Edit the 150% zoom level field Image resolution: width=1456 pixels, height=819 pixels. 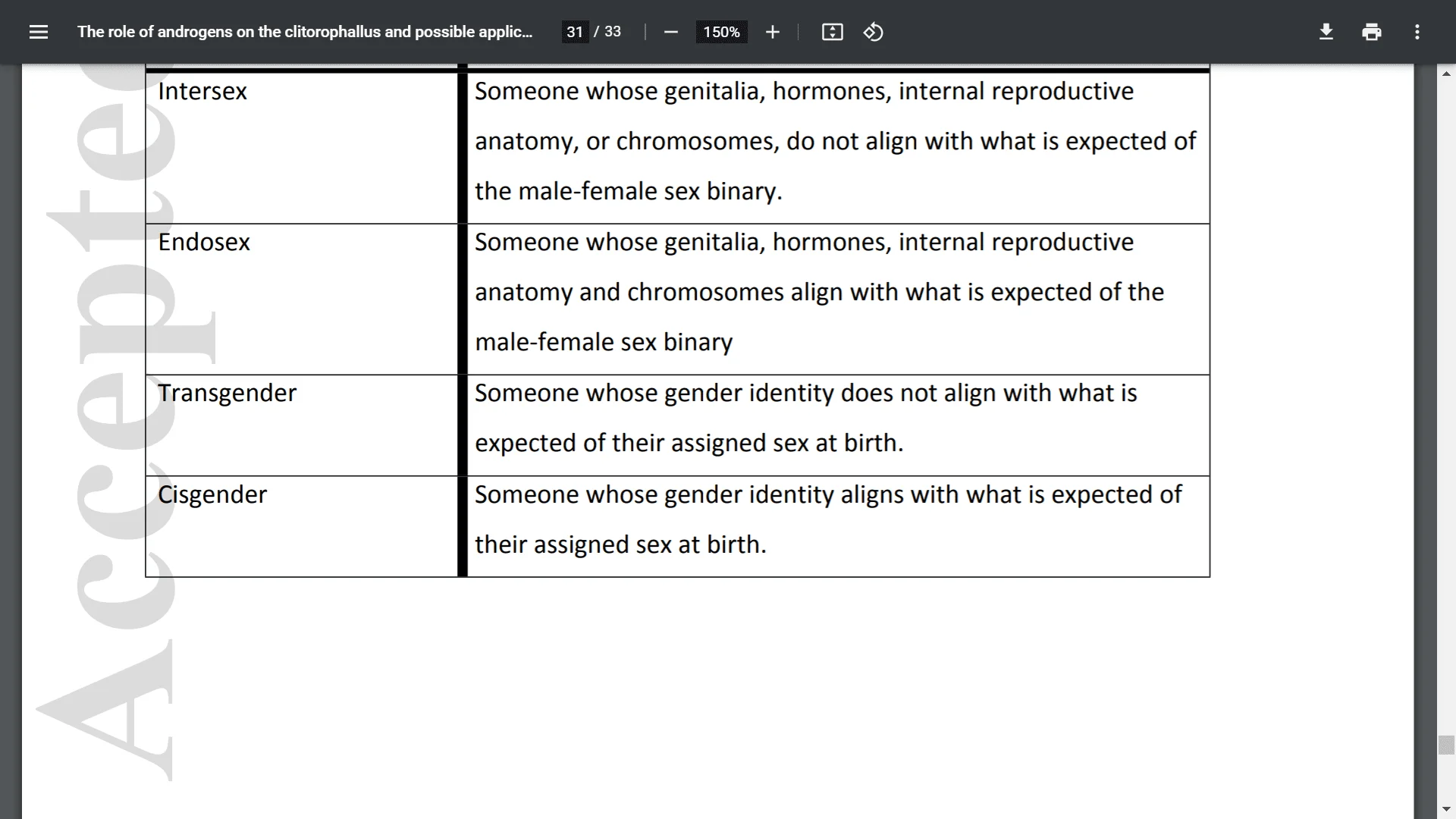click(x=721, y=32)
